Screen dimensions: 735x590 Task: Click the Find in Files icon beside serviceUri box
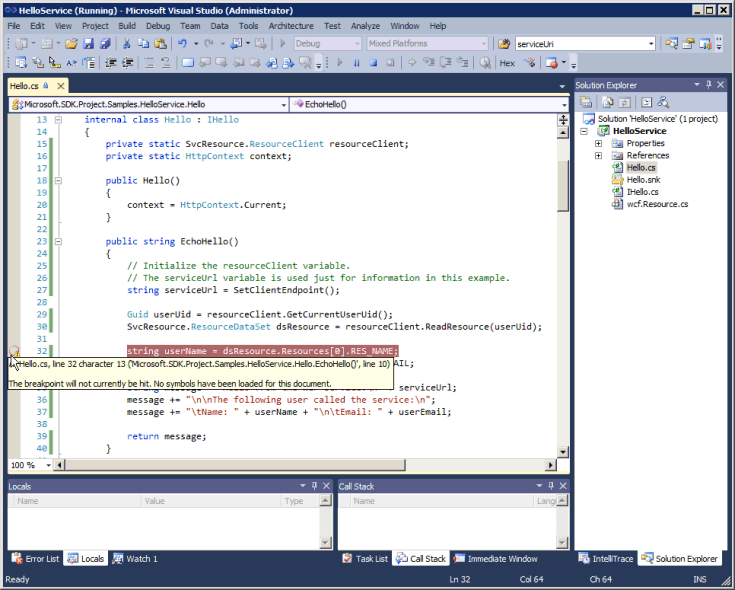504,44
